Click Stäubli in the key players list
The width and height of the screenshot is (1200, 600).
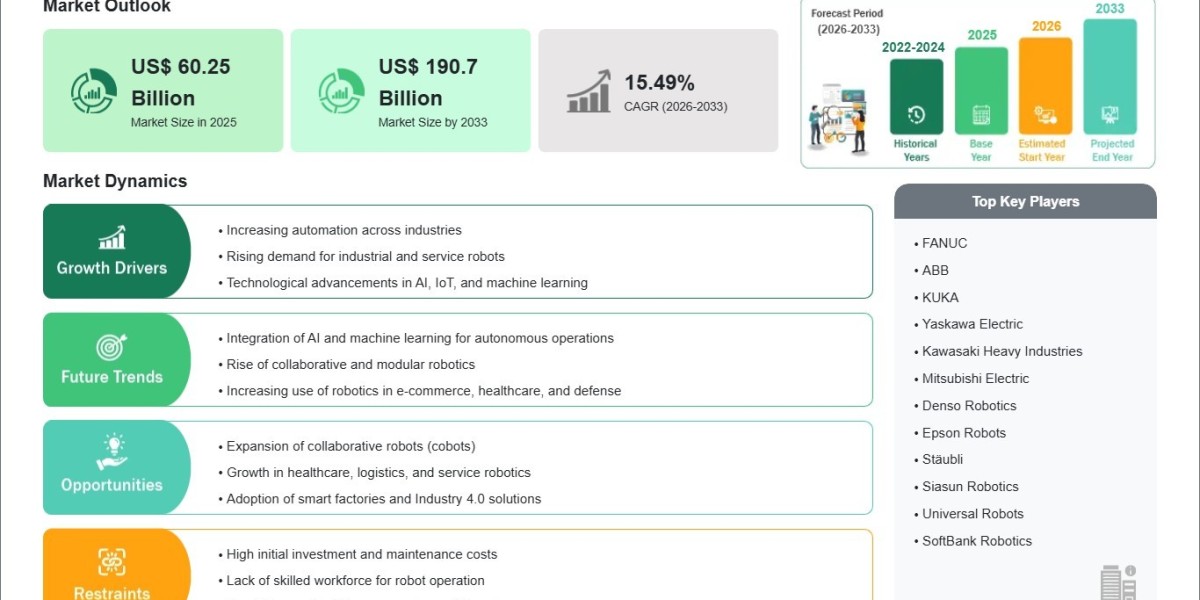click(944, 460)
